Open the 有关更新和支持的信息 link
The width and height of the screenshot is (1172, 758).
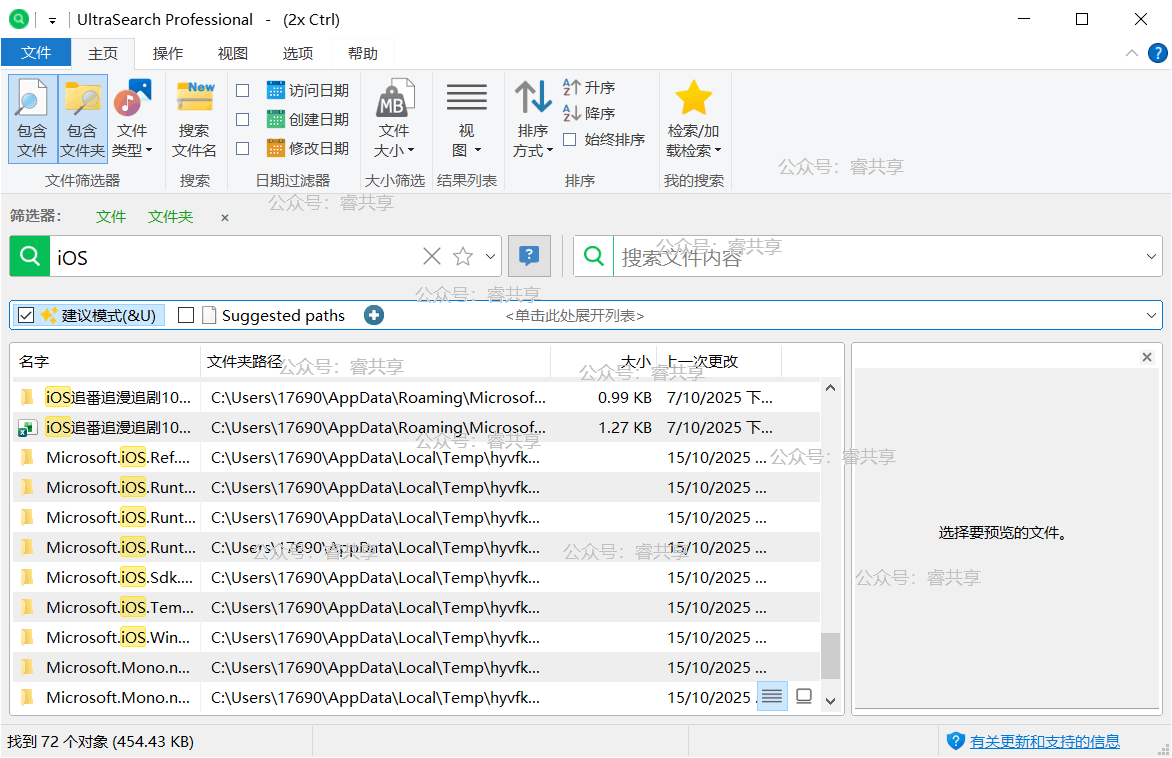[1044, 741]
